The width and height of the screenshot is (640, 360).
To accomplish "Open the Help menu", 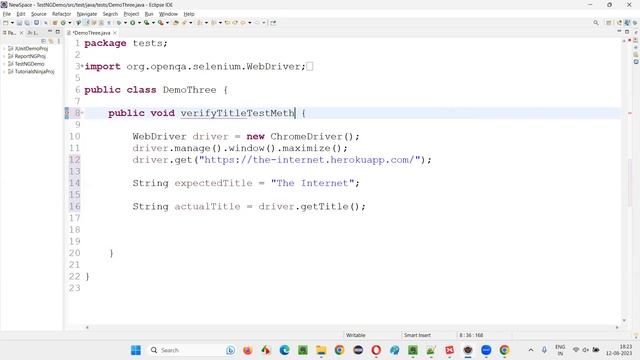I will [189, 14].
